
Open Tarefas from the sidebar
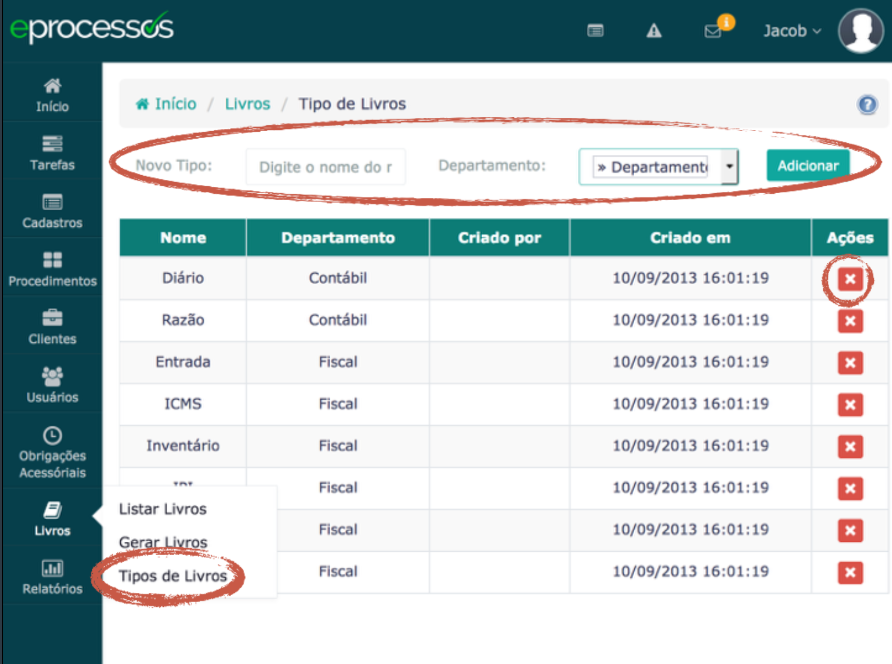point(52,145)
